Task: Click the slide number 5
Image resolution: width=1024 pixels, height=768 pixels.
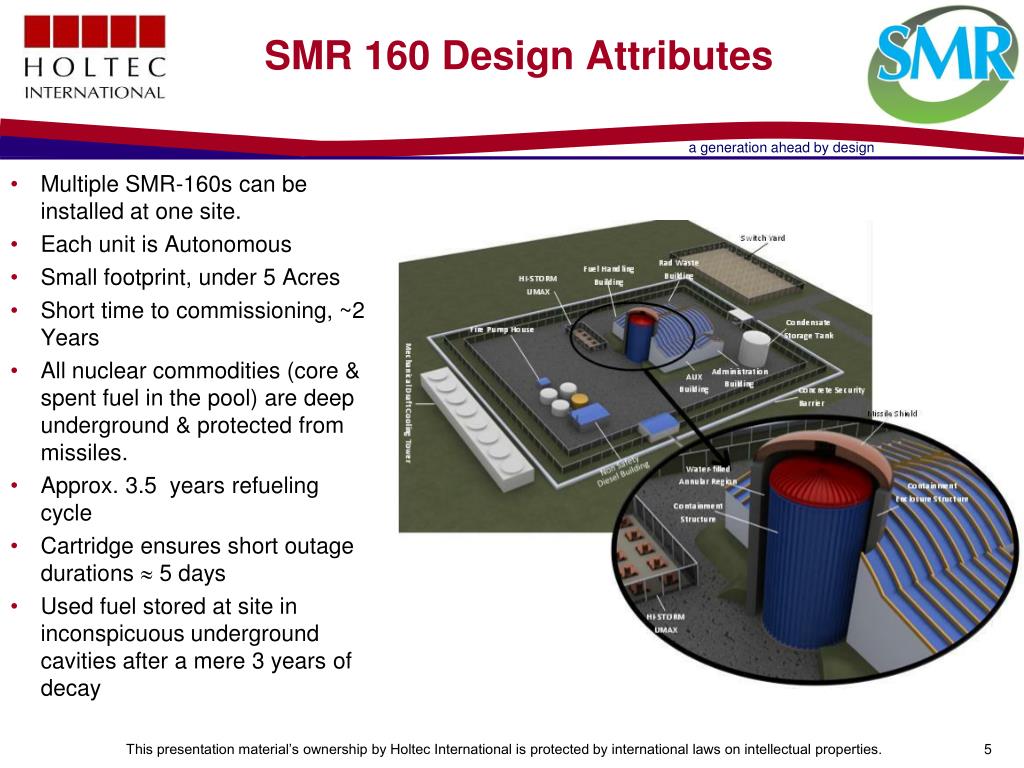Action: [987, 749]
